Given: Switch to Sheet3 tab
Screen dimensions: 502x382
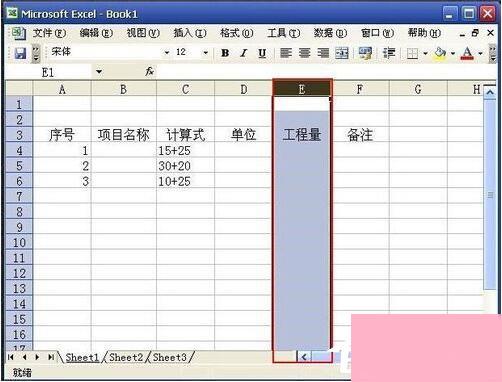Looking at the screenshot, I should pyautogui.click(x=169, y=357).
